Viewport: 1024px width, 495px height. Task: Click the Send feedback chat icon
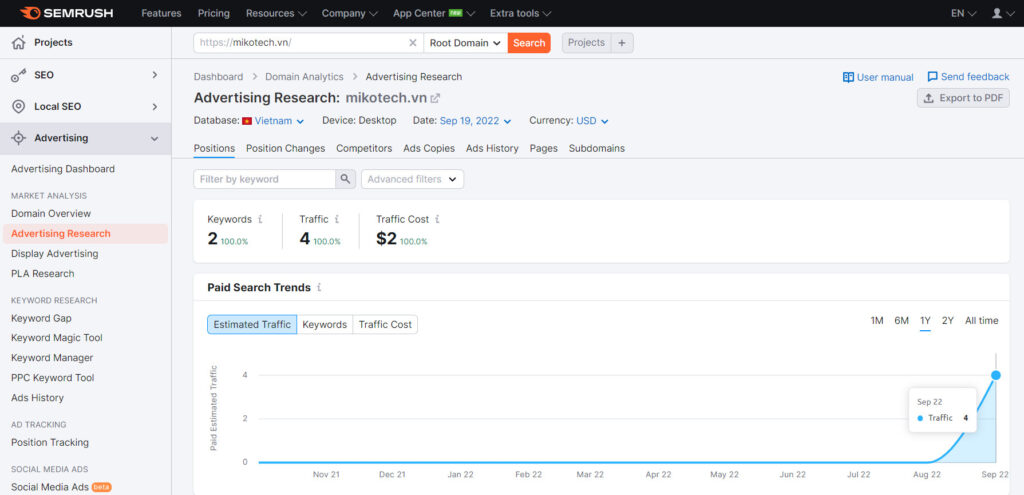(933, 76)
